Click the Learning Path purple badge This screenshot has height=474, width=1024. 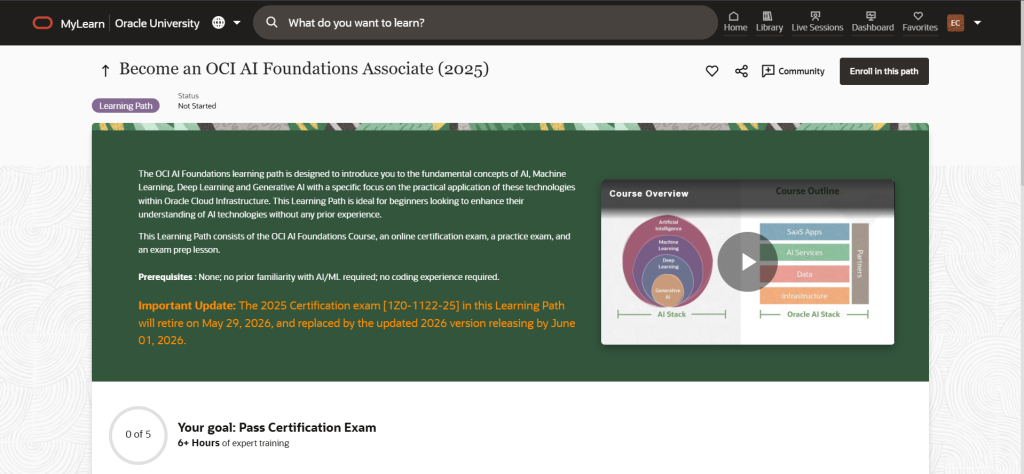[x=125, y=106]
